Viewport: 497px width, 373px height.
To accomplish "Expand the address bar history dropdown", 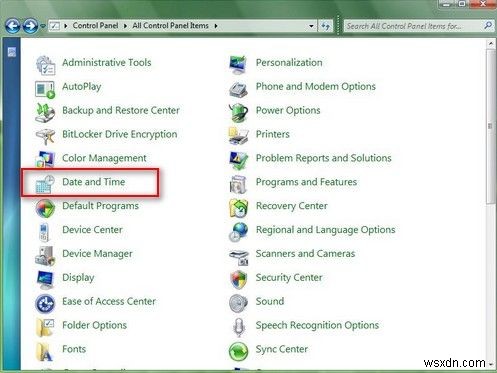I will pyautogui.click(x=311, y=26).
